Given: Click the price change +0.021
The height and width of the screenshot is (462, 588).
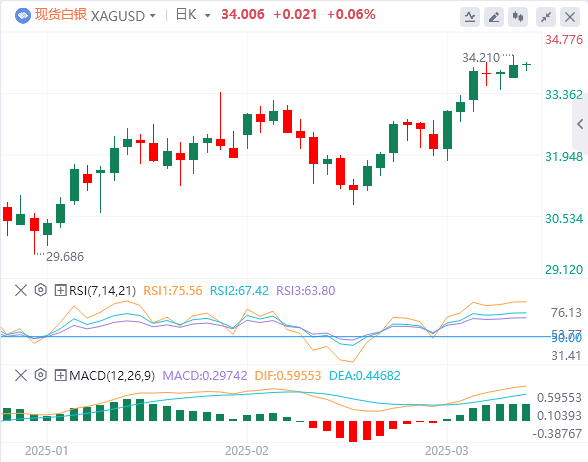Looking at the screenshot, I should pos(296,15).
